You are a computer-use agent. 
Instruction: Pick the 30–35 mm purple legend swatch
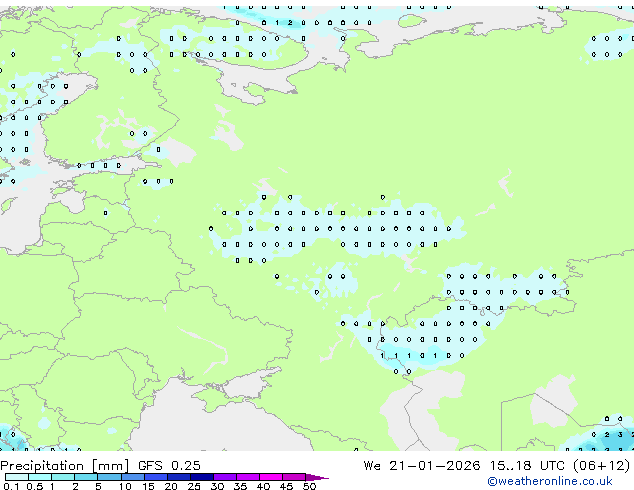point(225,477)
